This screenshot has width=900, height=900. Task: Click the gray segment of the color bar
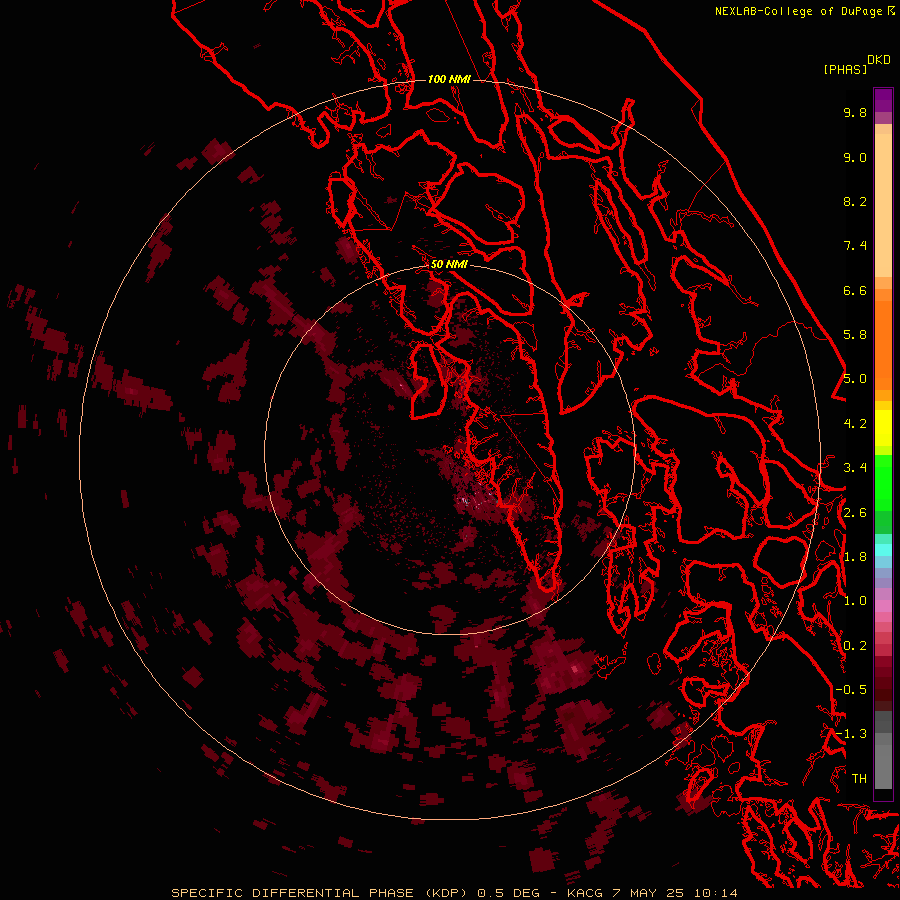[883, 751]
